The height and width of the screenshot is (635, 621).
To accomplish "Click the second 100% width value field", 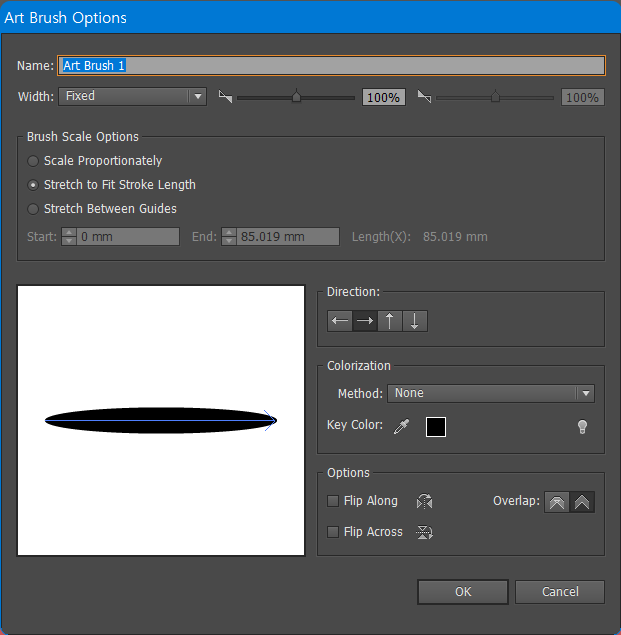I will pyautogui.click(x=583, y=97).
